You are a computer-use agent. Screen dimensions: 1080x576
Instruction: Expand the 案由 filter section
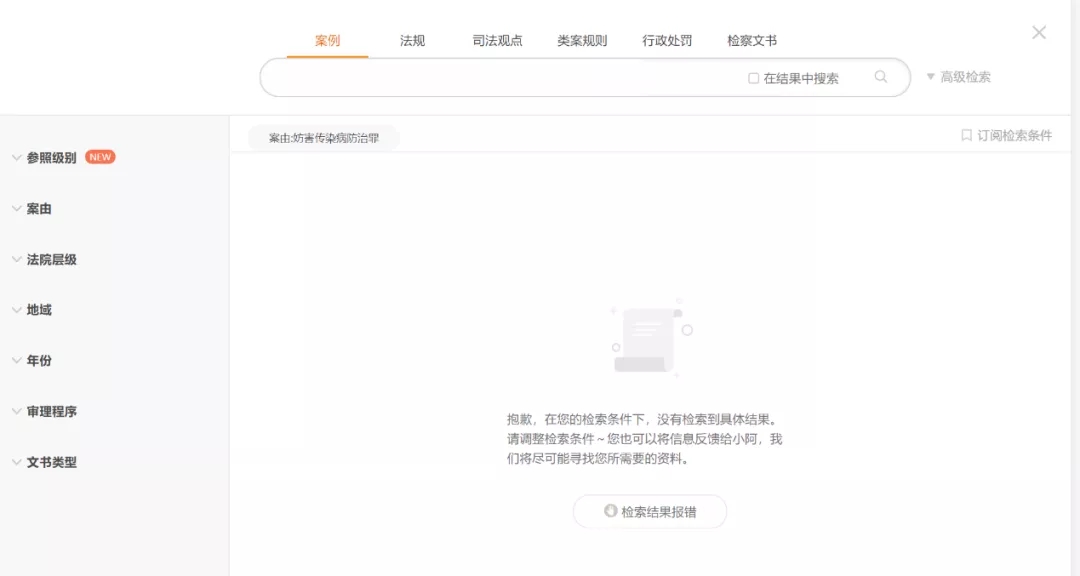(x=38, y=209)
